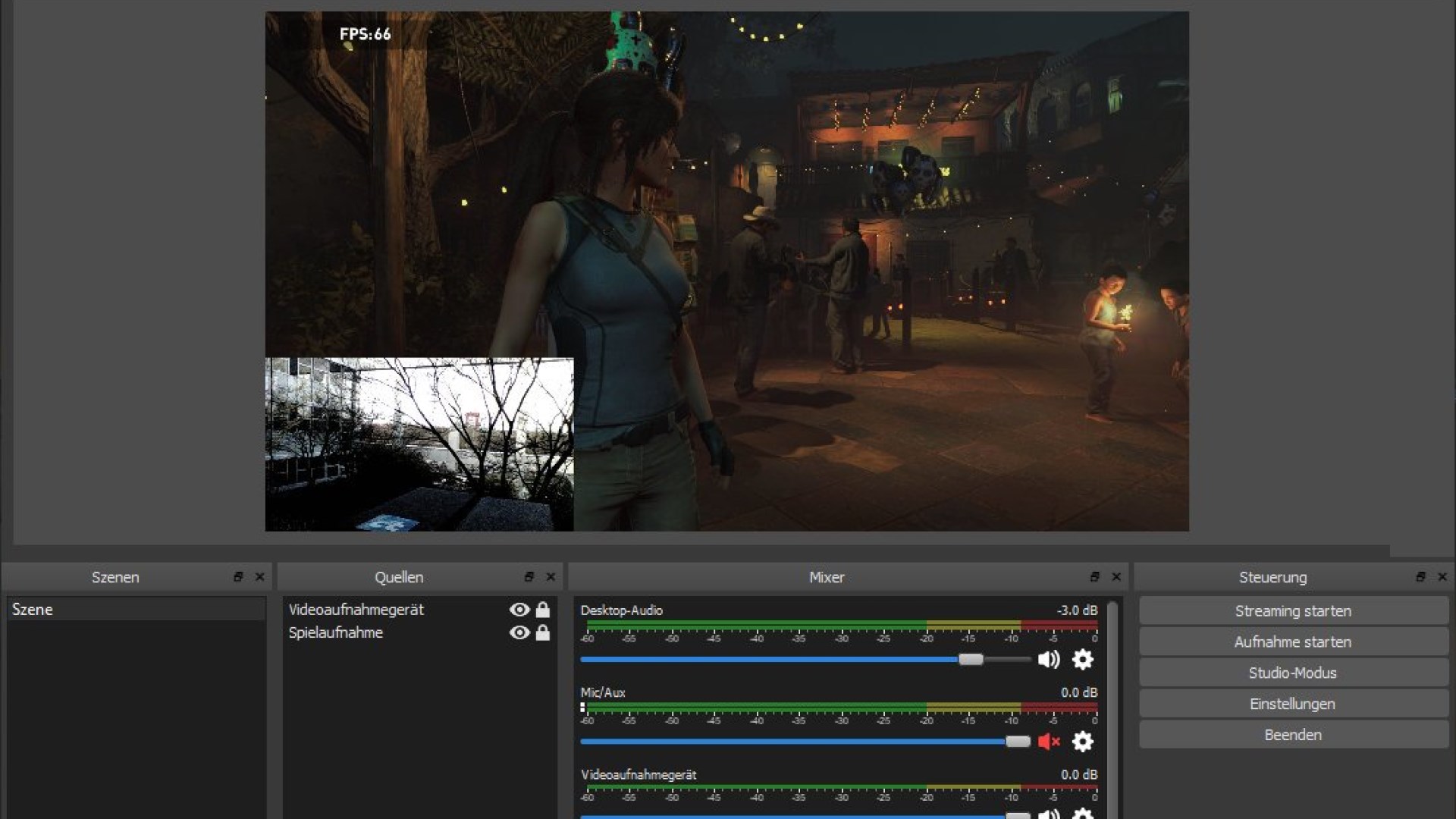
Task: Close the Szenen panel
Action: [x=259, y=577]
